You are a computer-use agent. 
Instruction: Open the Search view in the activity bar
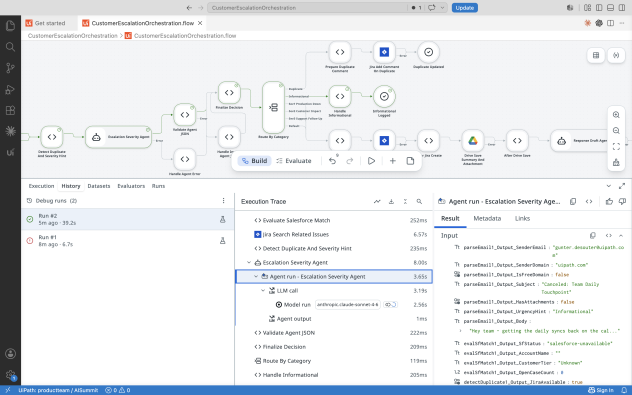pos(10,47)
